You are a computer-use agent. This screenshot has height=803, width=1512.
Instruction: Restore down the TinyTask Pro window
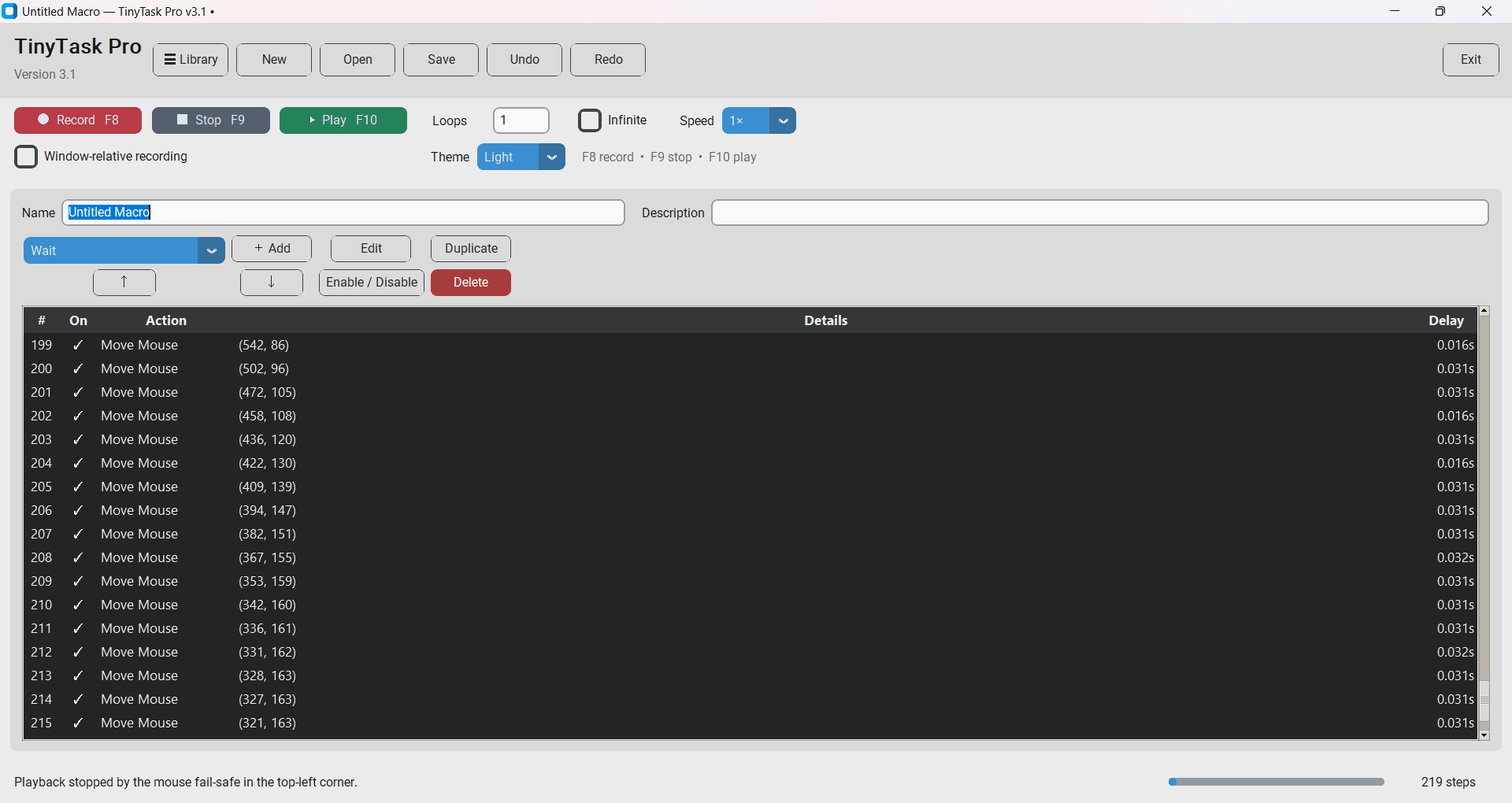[1440, 11]
